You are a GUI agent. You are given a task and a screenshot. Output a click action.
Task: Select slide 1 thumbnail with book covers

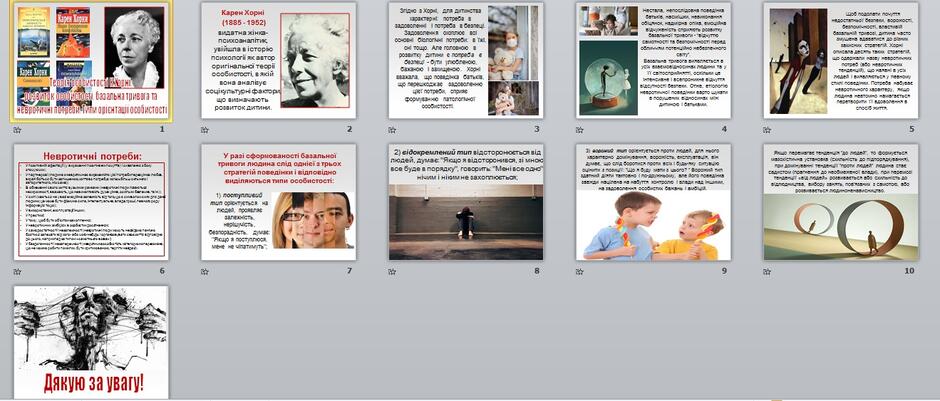pyautogui.click(x=91, y=61)
